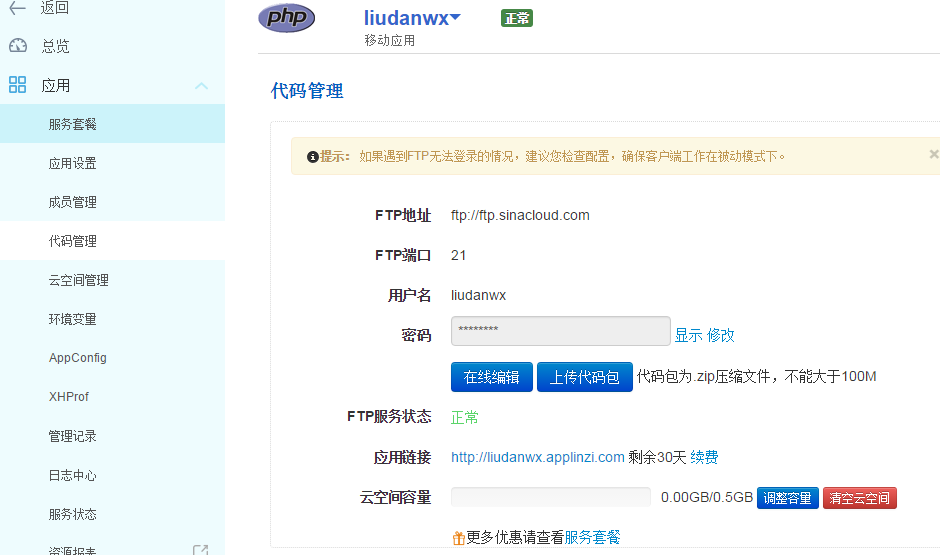940x555 pixels.
Task: Click the external link icon beside 资源报表
Action: tap(200, 550)
